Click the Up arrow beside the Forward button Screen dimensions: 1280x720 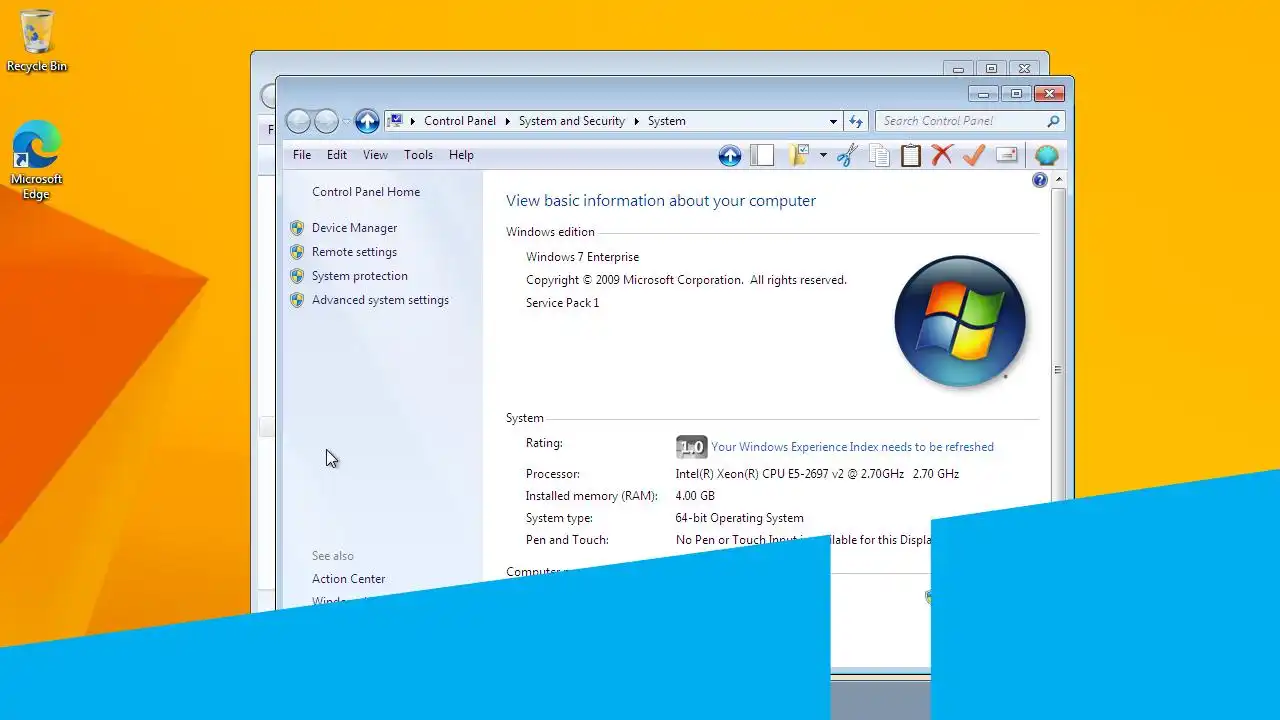point(367,121)
